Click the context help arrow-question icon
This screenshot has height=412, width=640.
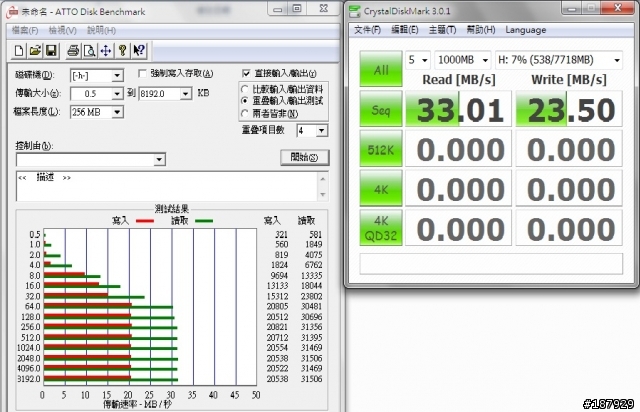point(139,51)
